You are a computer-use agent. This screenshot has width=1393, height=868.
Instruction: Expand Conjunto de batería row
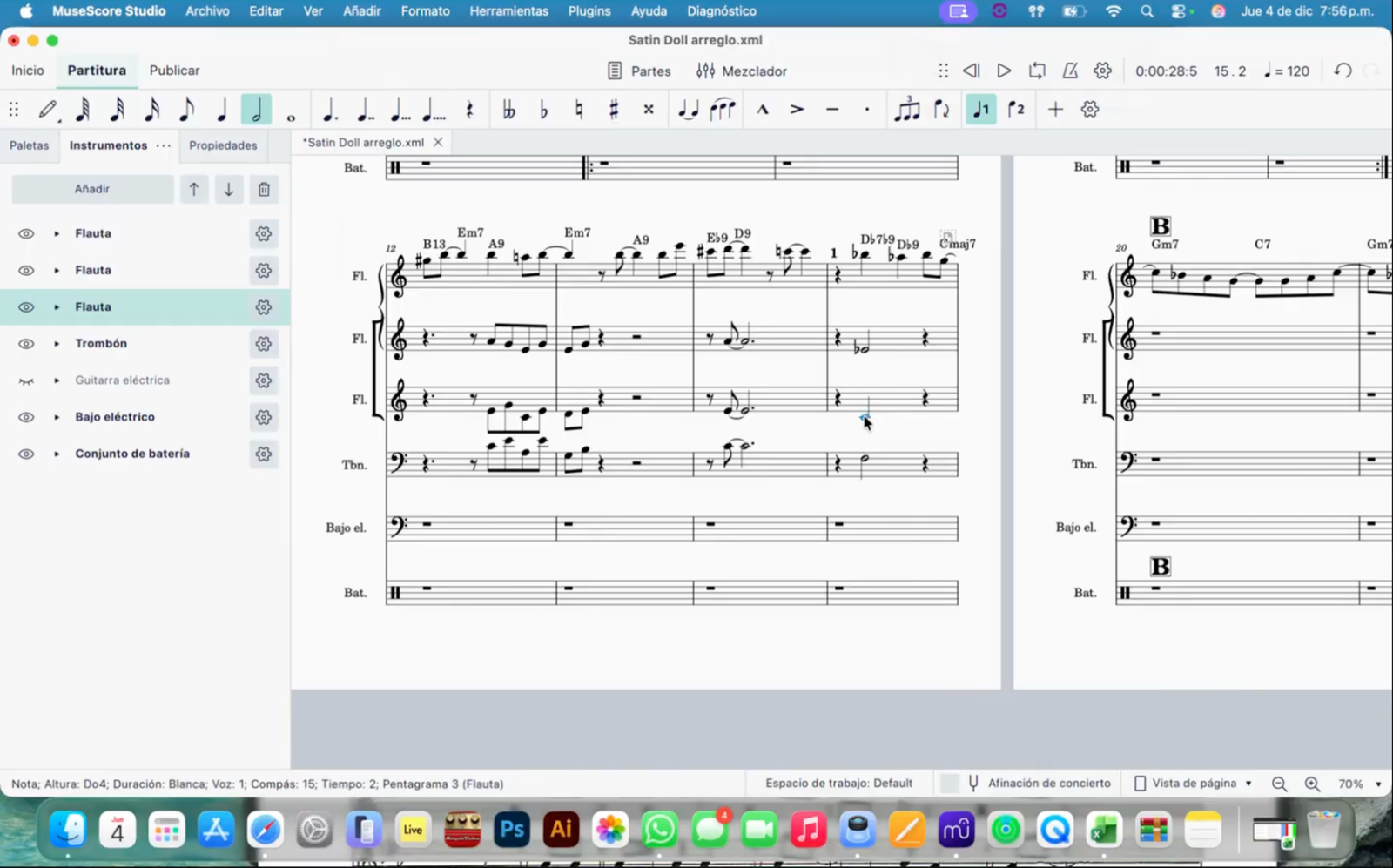point(57,454)
